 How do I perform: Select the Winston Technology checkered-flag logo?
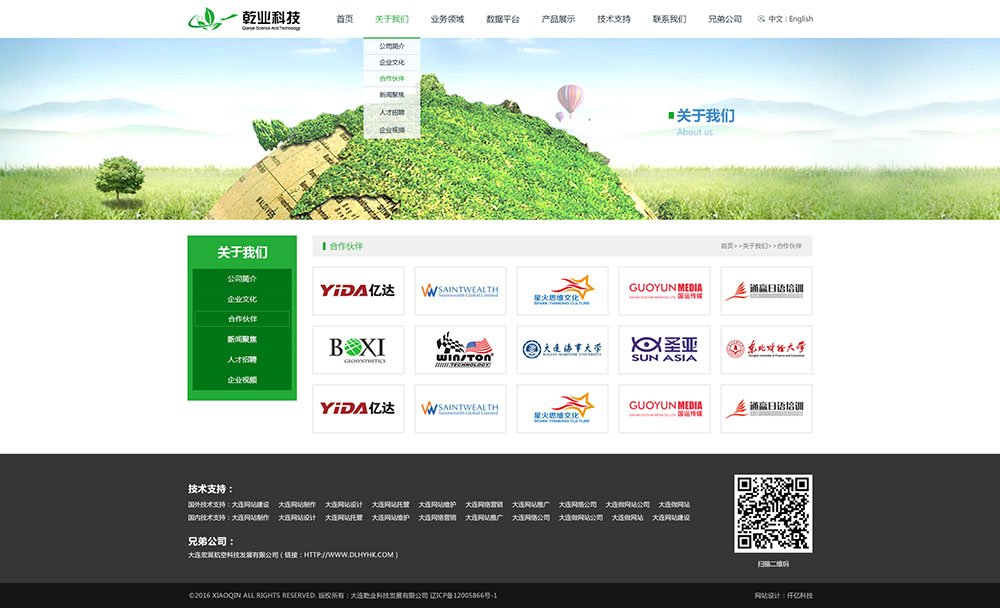[461, 349]
